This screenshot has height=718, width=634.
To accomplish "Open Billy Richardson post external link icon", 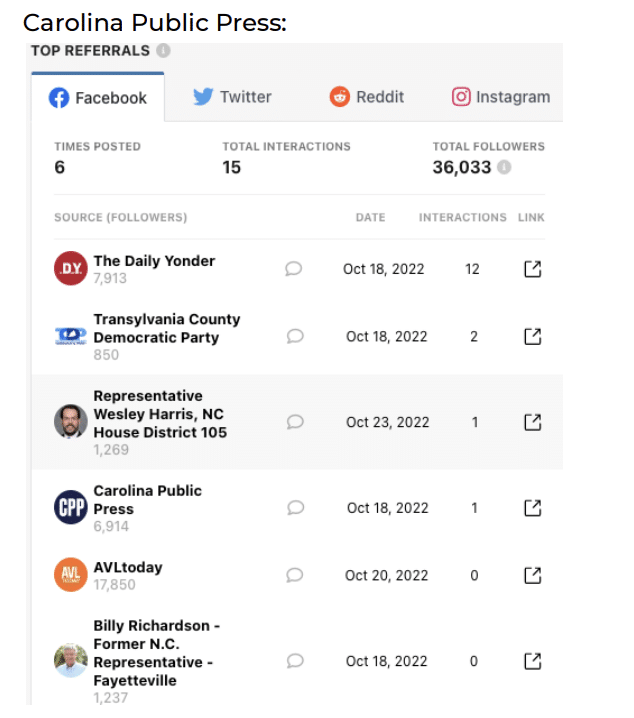I will click(x=533, y=661).
